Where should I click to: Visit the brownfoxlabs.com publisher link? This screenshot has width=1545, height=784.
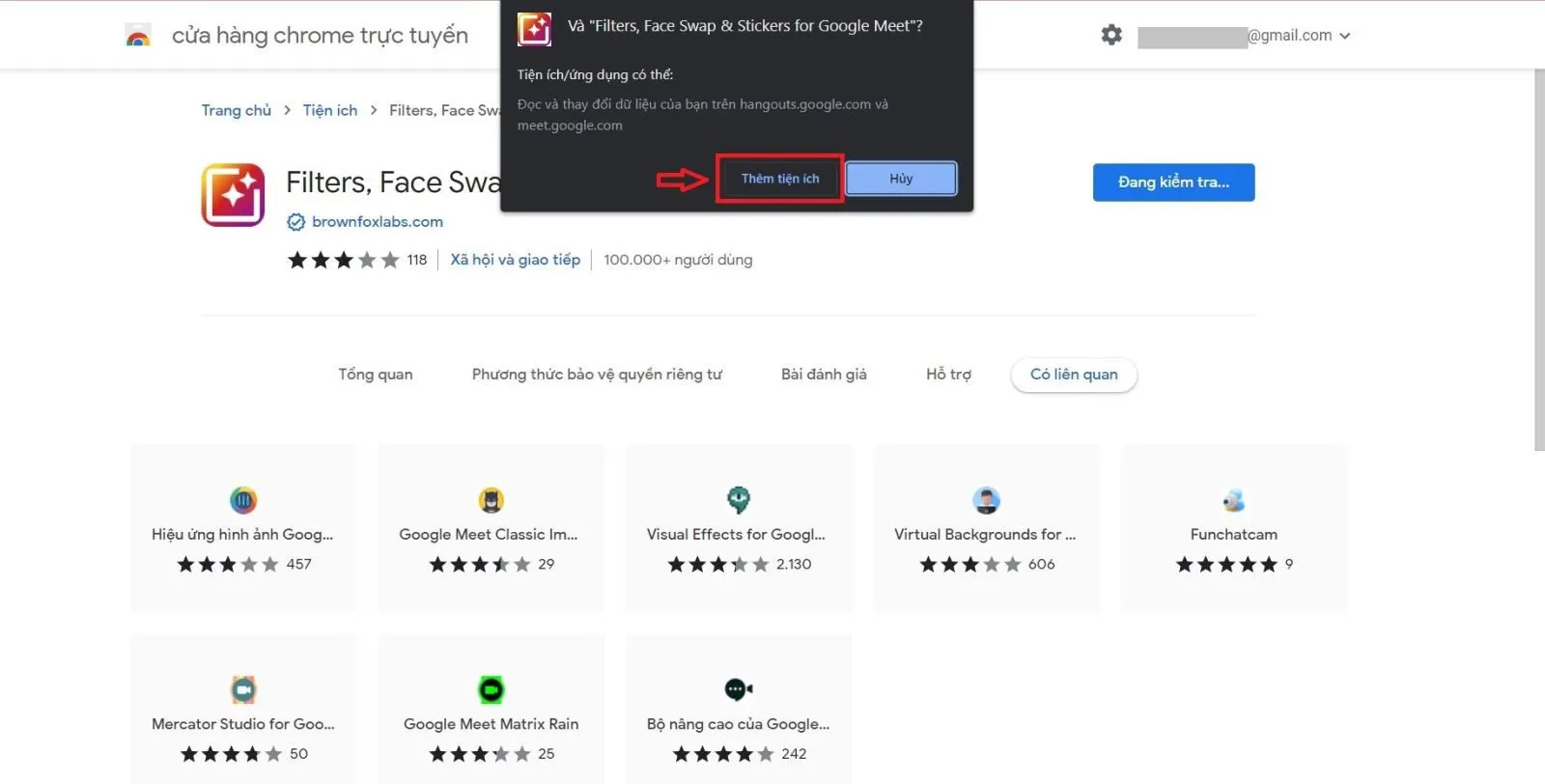click(378, 222)
